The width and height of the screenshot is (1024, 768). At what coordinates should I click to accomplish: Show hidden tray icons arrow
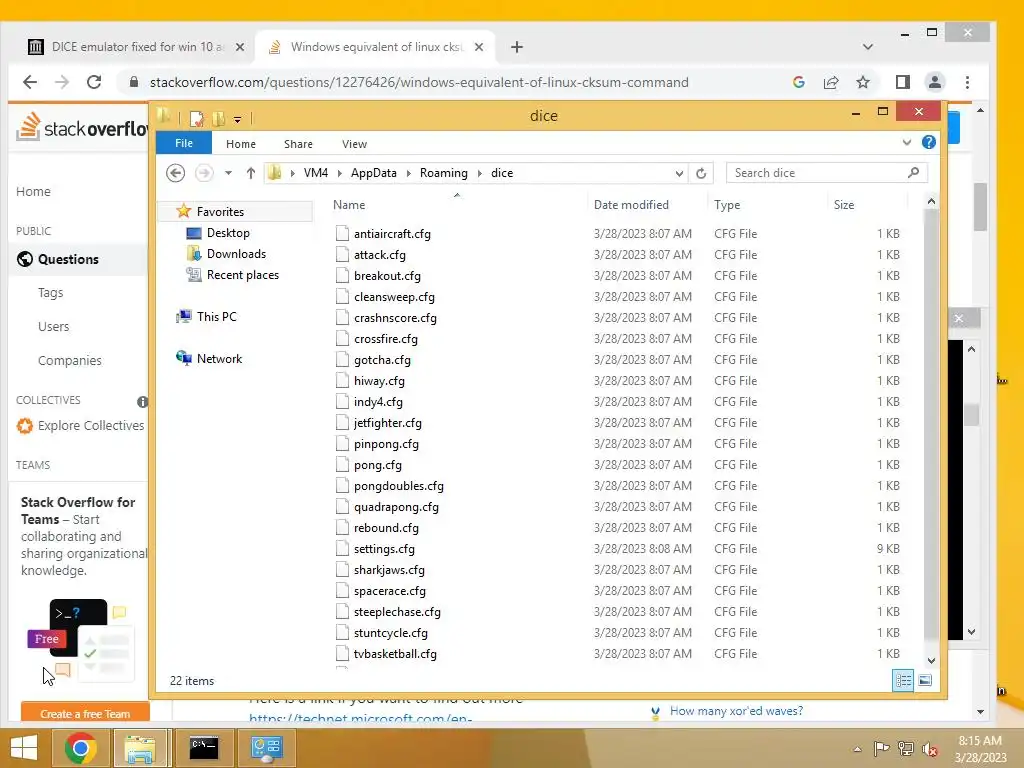857,749
